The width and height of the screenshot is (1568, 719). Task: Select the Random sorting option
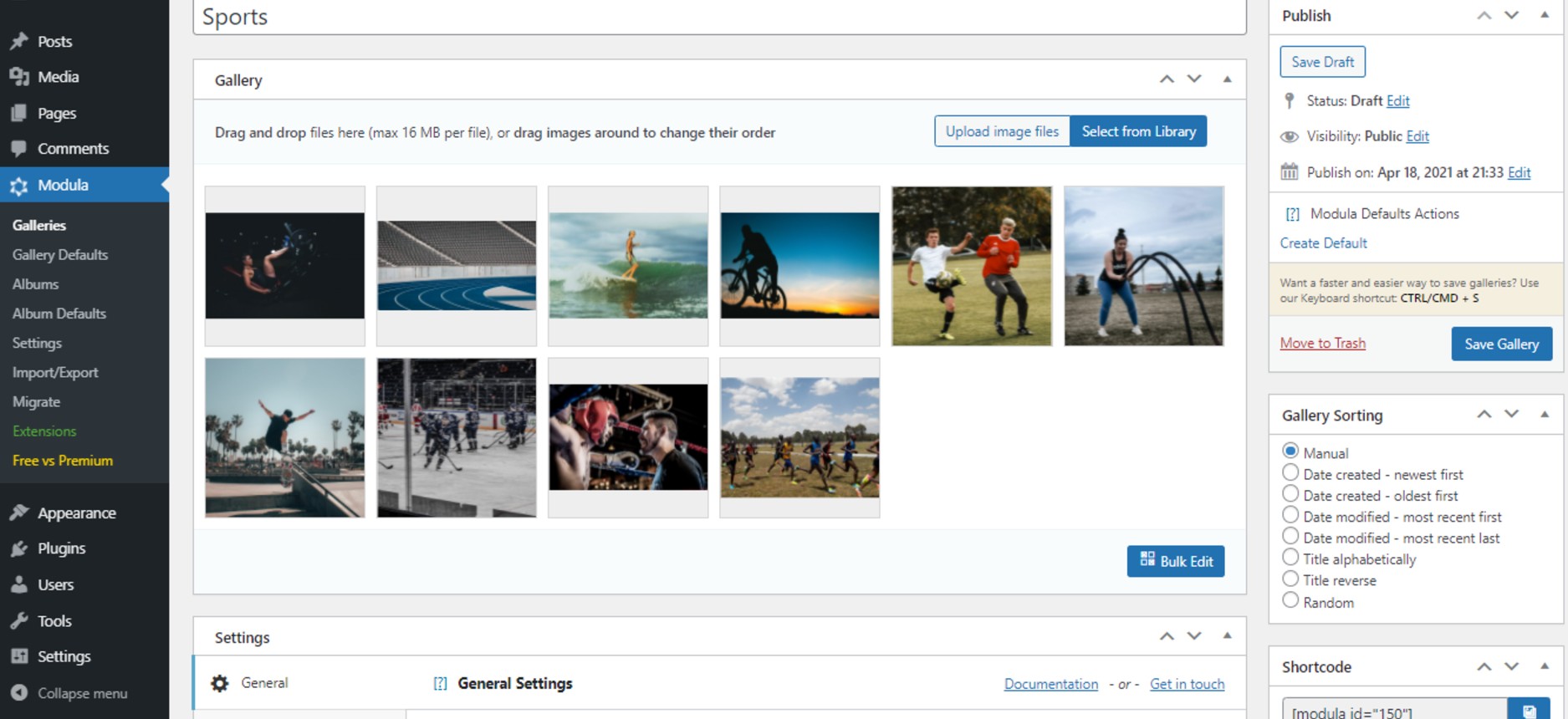tap(1290, 600)
